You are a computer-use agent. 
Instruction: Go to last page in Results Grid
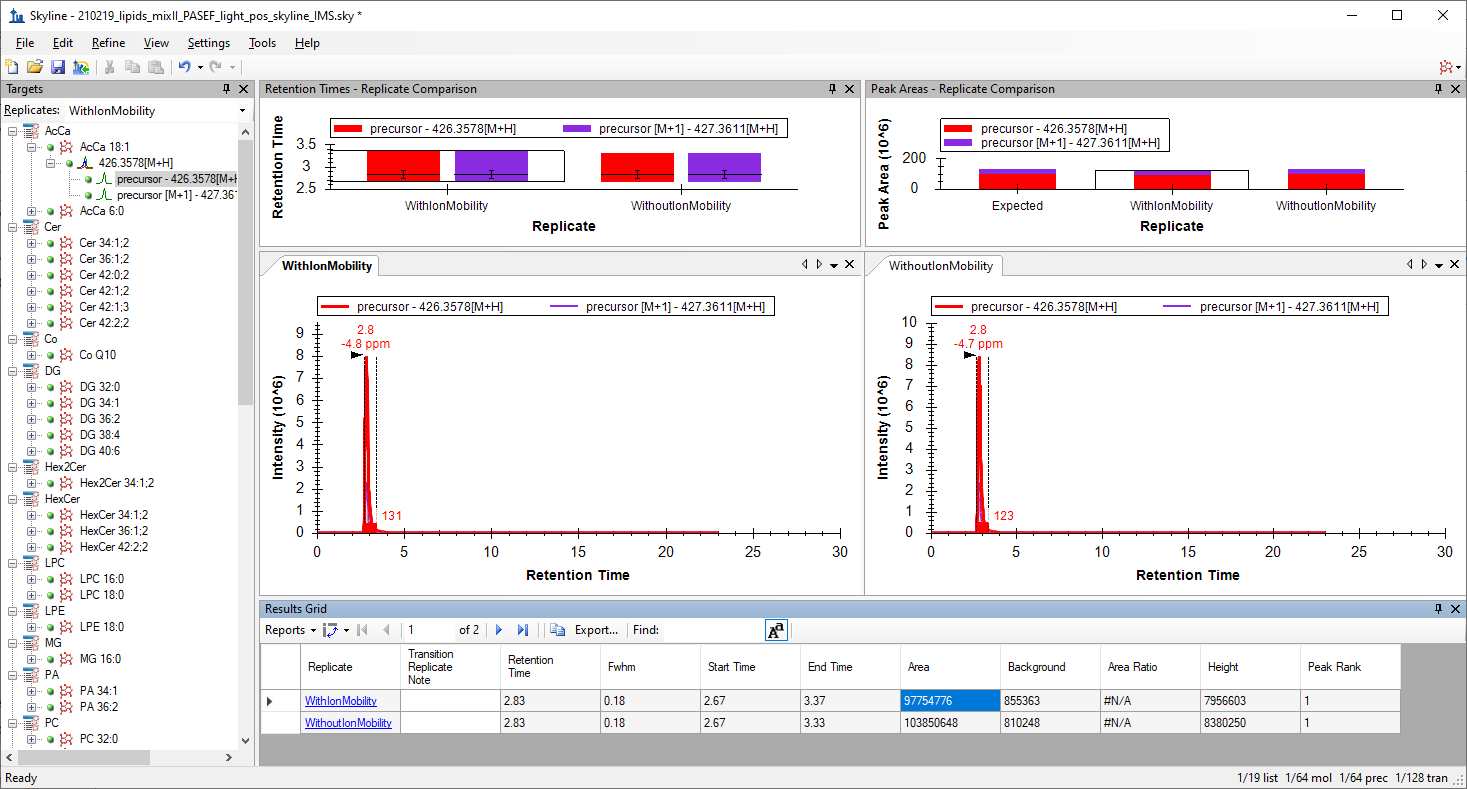pyautogui.click(x=522, y=630)
